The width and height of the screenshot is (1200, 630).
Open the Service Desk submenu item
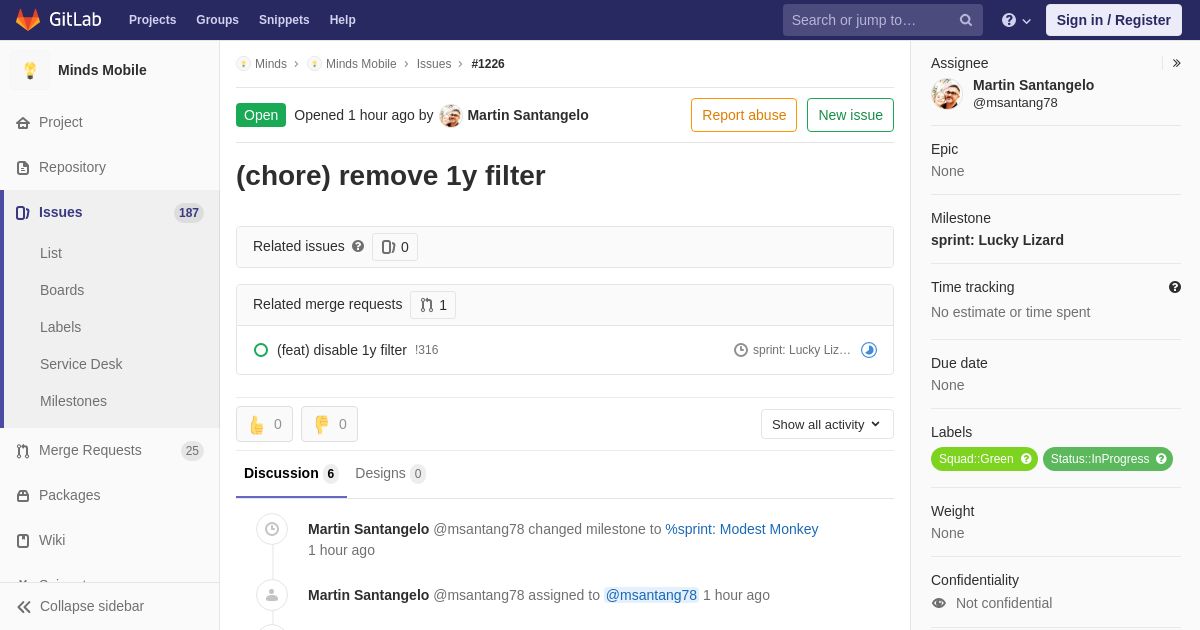[81, 364]
